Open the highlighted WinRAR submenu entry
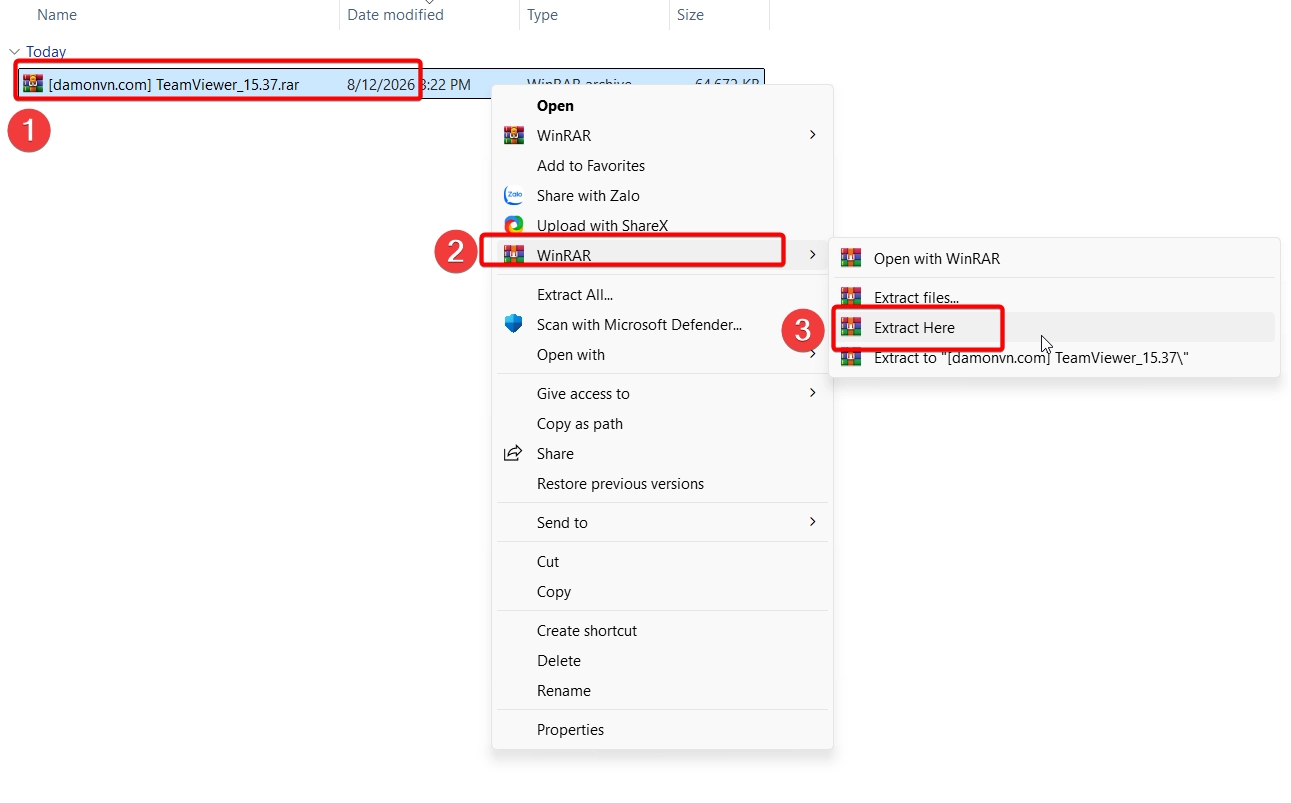Image resolution: width=1291 pixels, height=803 pixels. click(662, 255)
